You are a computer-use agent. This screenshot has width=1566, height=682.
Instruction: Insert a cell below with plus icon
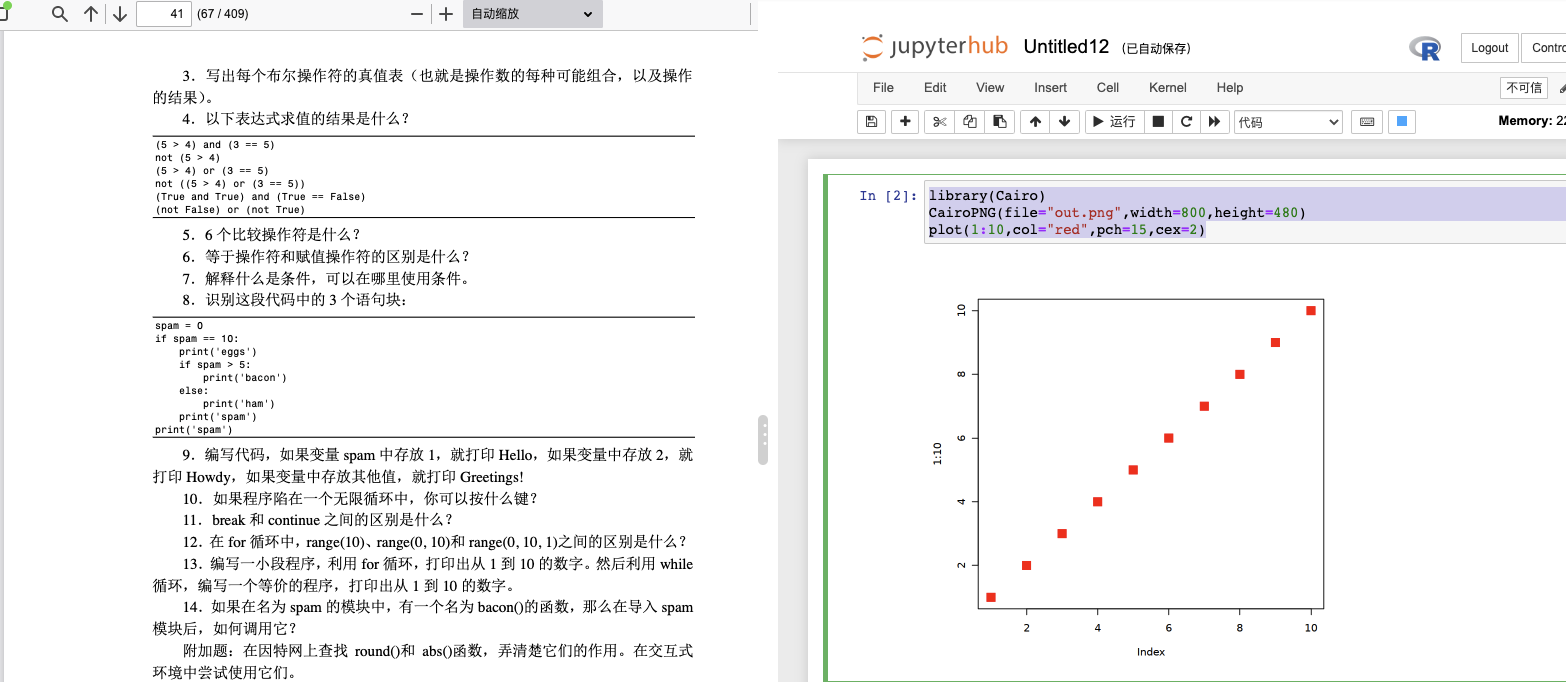point(905,122)
